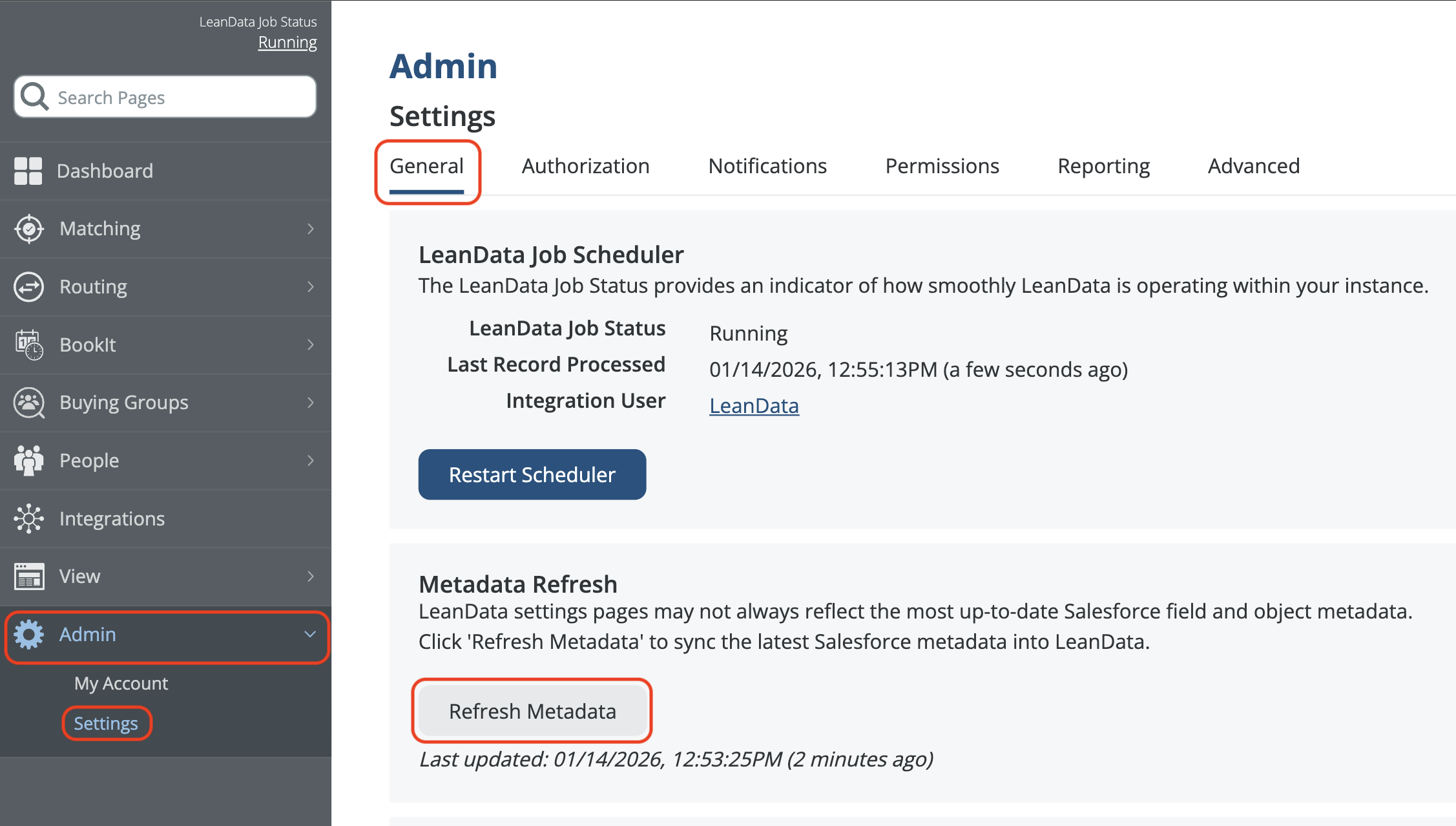Screen dimensions: 1456x826
Task: Click the Routing arrows icon
Action: pyautogui.click(x=29, y=287)
